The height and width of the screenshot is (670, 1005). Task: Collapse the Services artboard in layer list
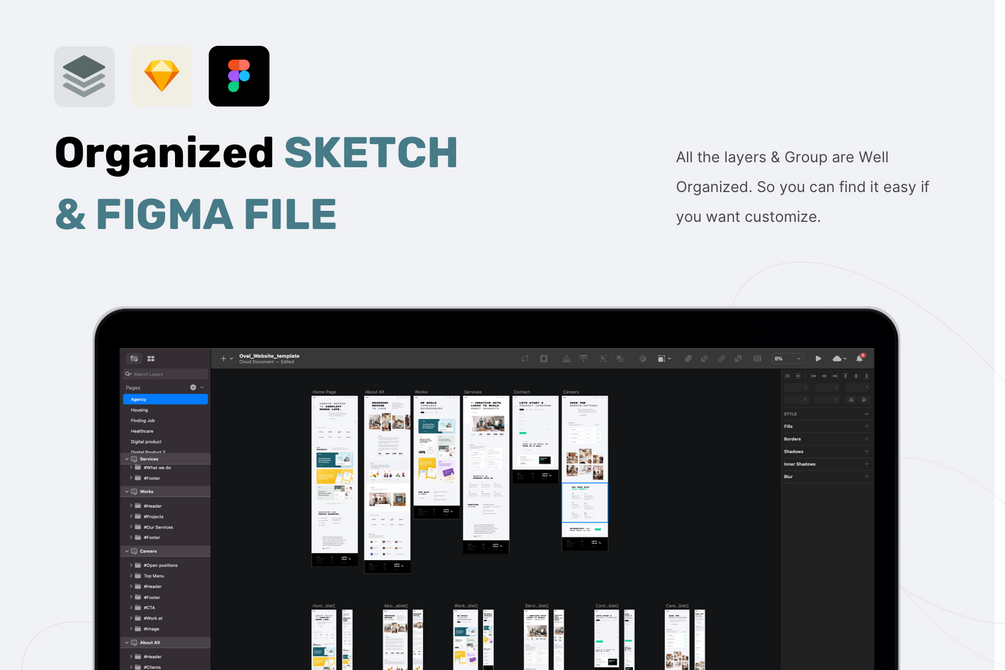point(126,459)
